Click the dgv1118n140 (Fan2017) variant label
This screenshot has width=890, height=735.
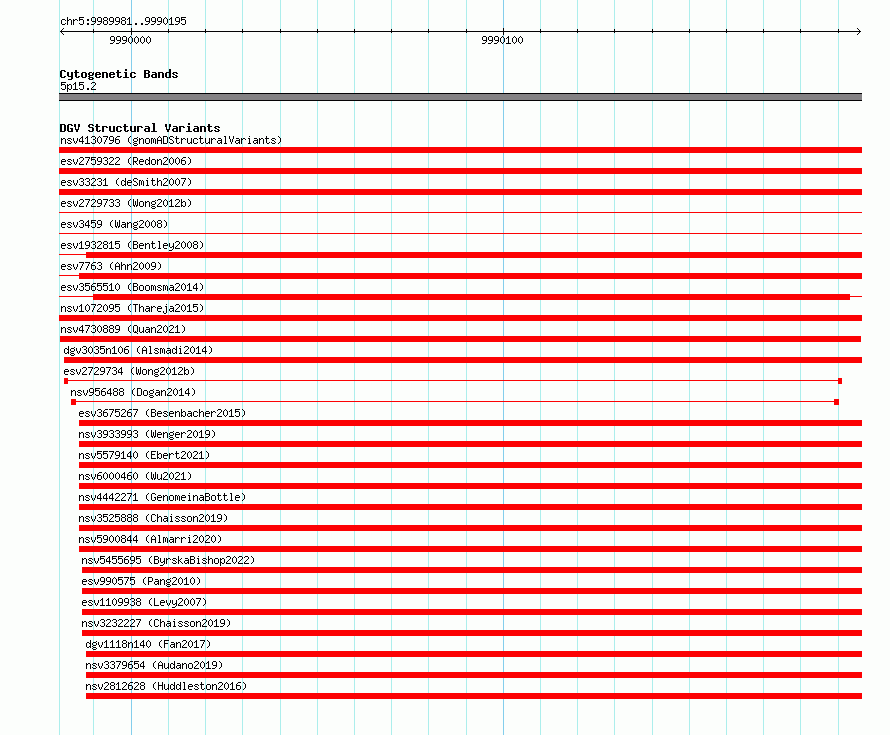148,644
